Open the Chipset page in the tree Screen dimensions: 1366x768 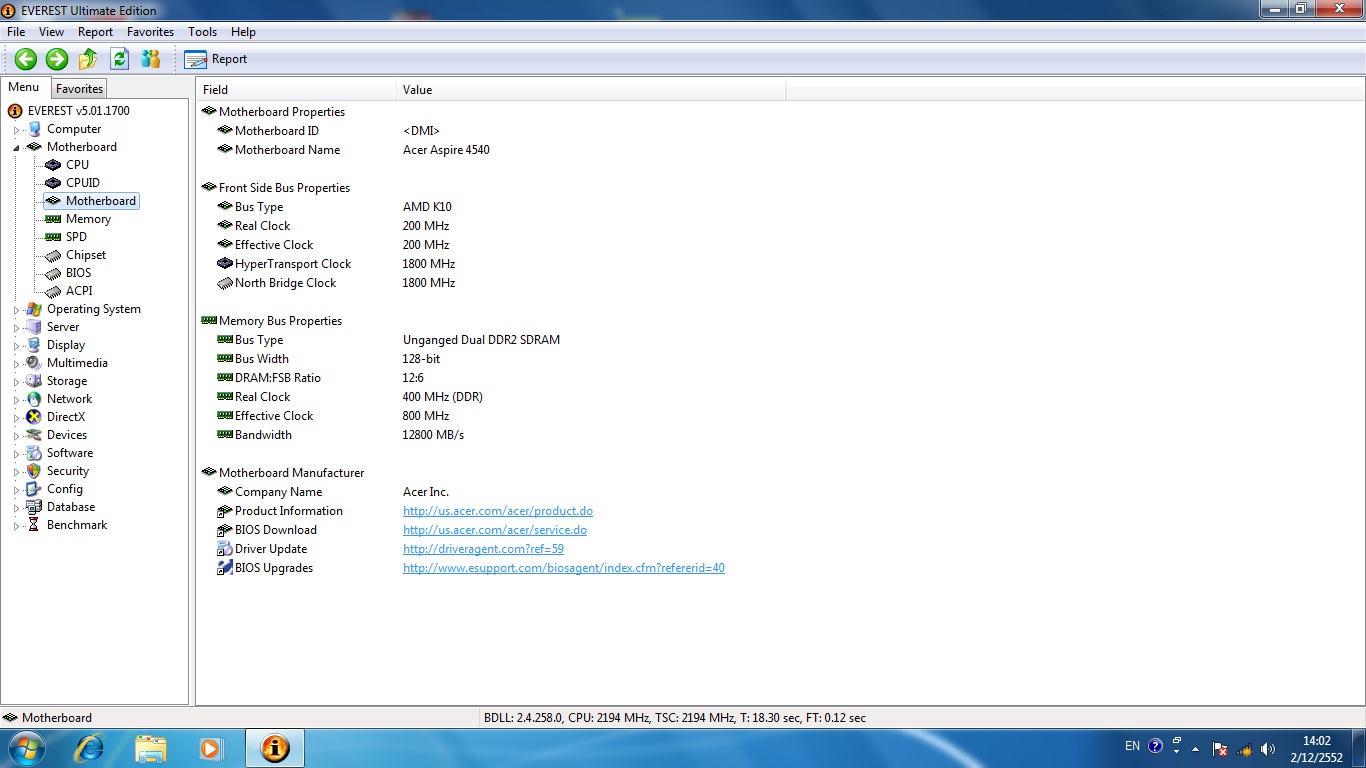86,255
